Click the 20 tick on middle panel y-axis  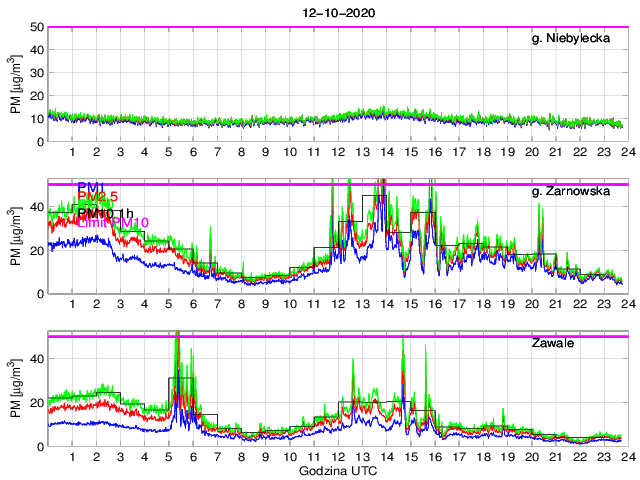(35, 250)
